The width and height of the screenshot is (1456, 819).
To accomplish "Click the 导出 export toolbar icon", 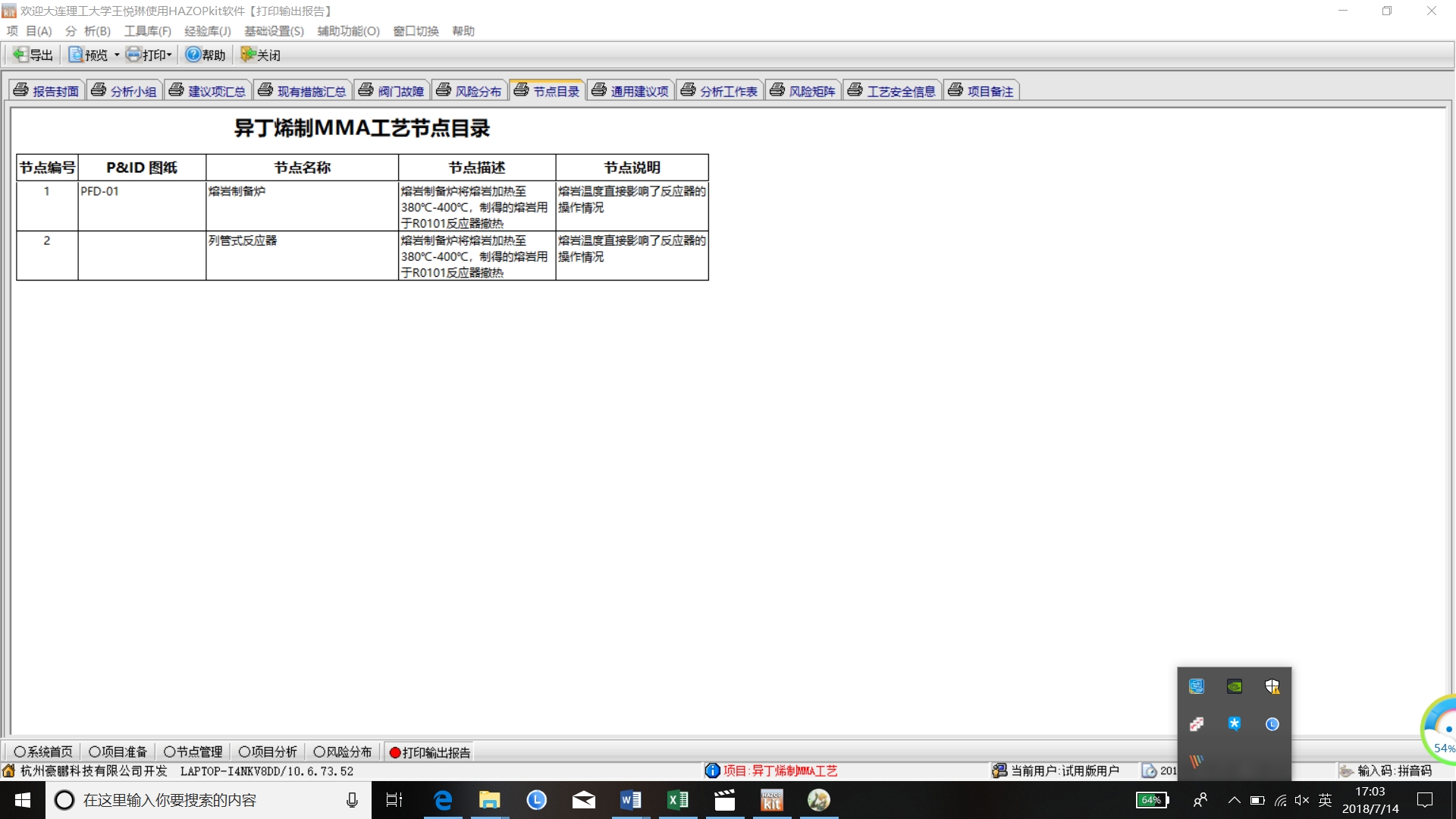I will tap(21, 55).
